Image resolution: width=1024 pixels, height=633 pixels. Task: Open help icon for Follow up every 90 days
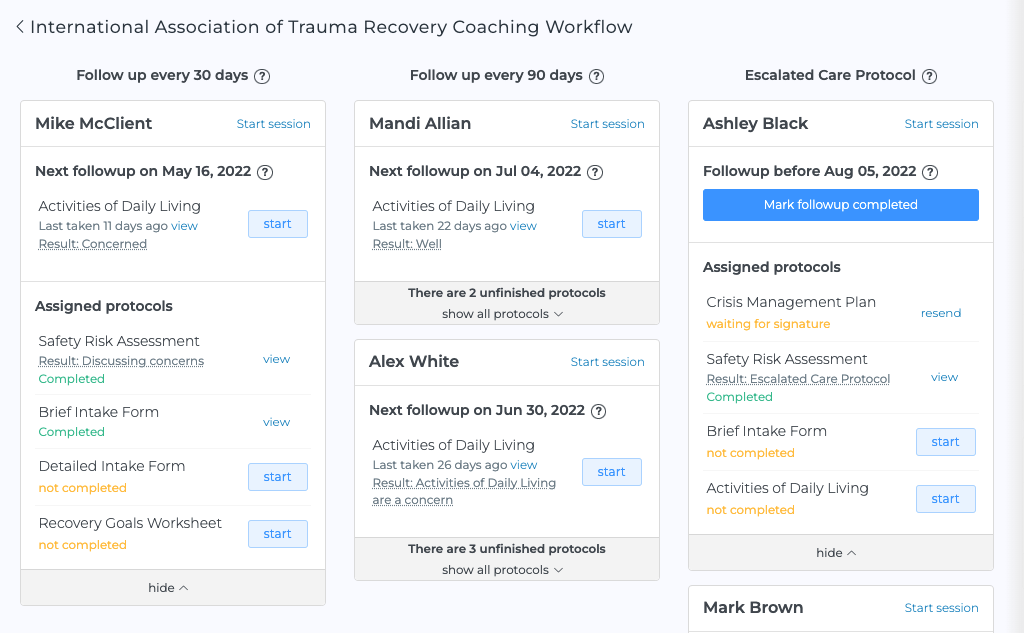point(596,76)
